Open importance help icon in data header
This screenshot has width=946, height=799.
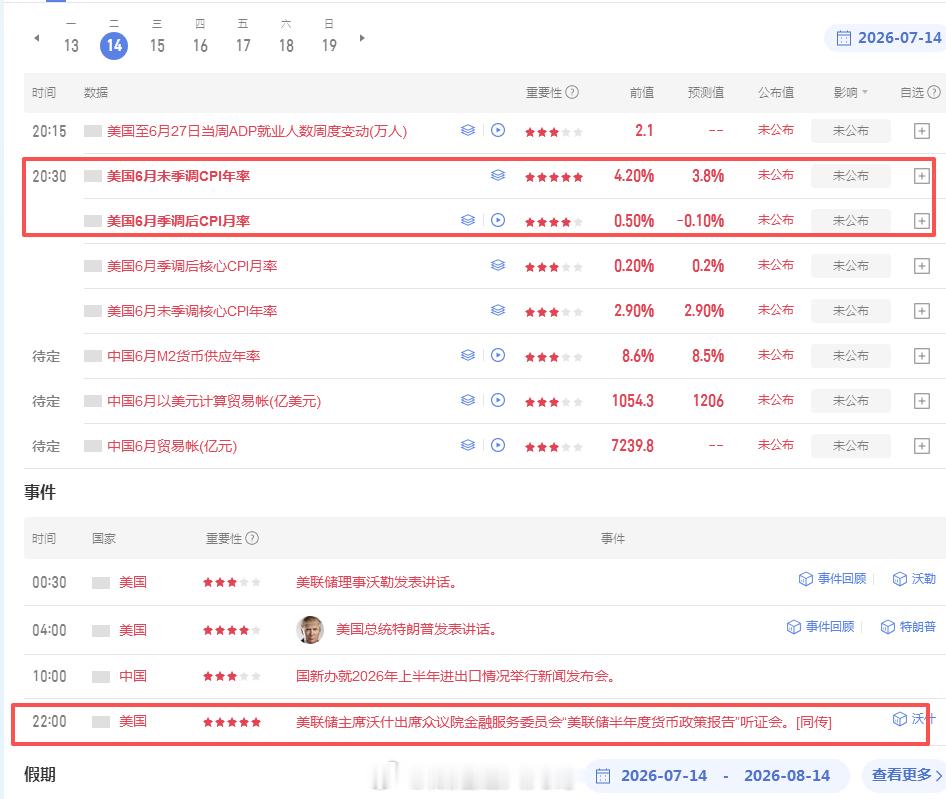(x=573, y=92)
